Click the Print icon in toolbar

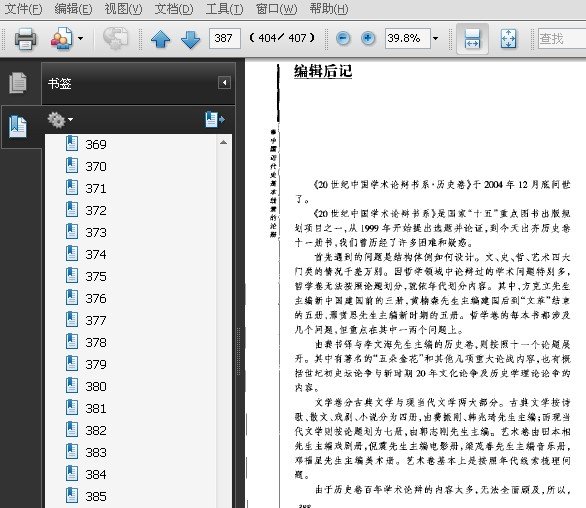click(x=25, y=39)
